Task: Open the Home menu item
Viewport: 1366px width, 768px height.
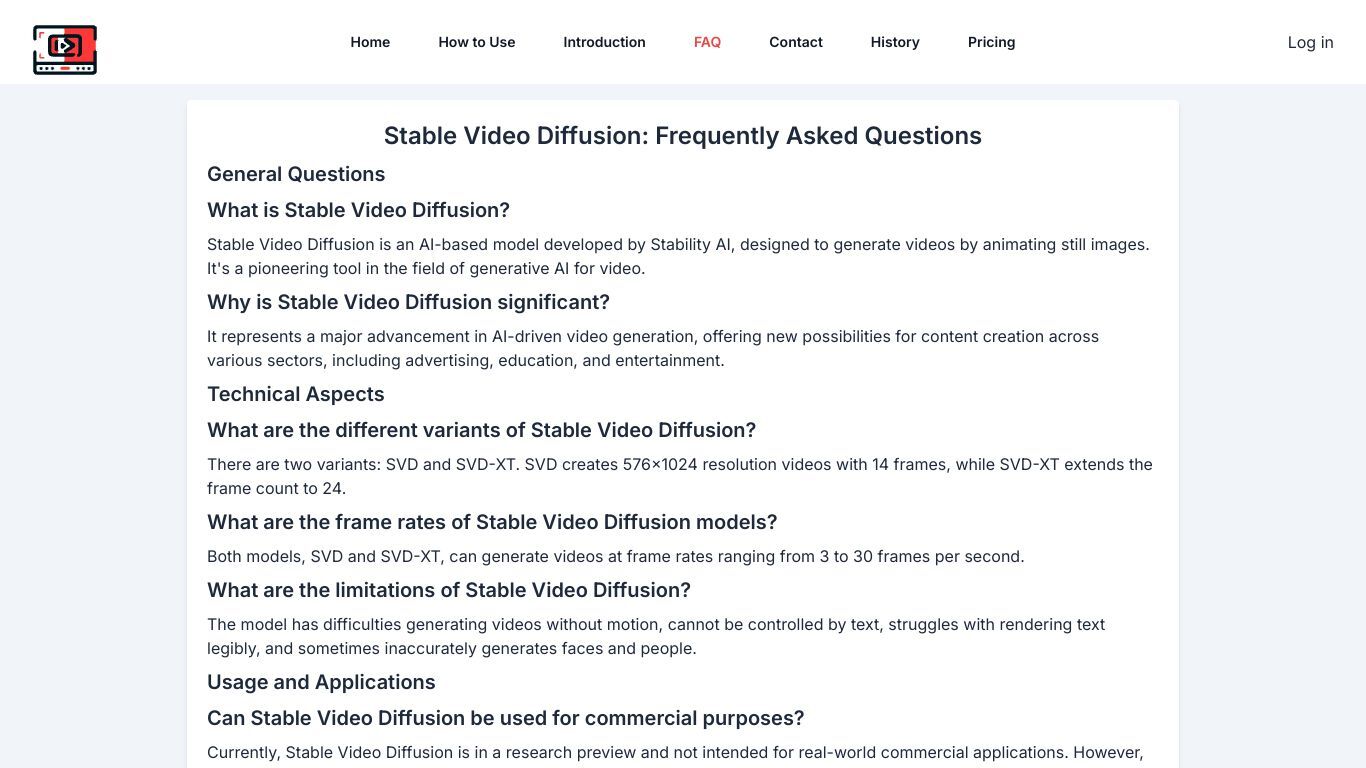Action: 370,42
